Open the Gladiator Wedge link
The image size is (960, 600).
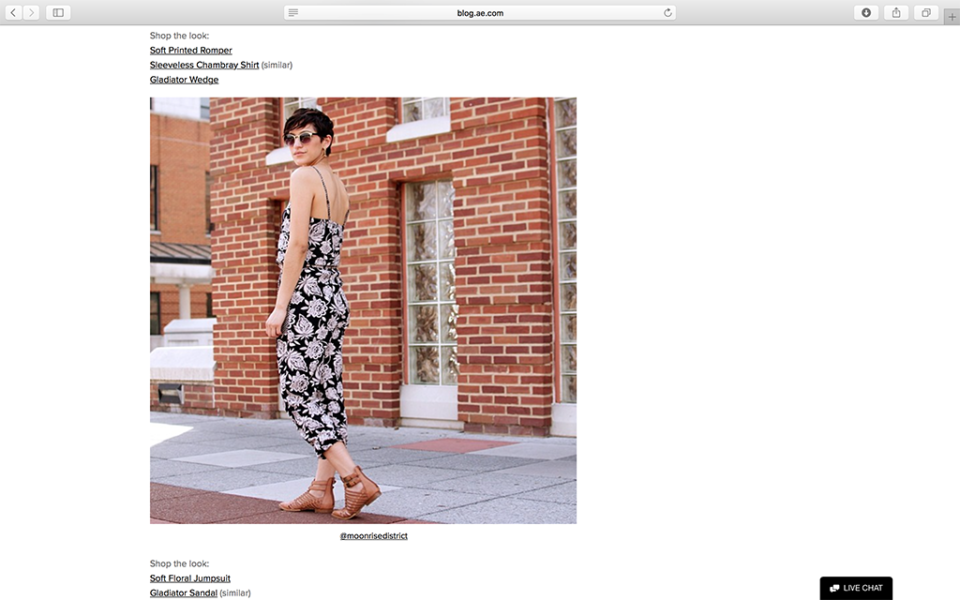pos(184,80)
